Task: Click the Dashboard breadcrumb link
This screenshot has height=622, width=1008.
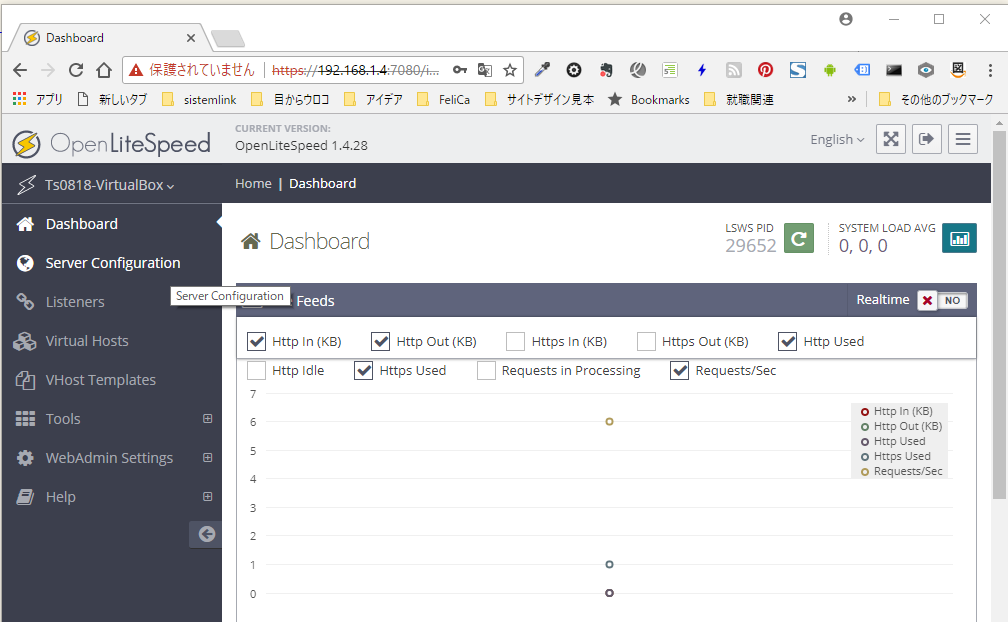Action: (x=323, y=184)
